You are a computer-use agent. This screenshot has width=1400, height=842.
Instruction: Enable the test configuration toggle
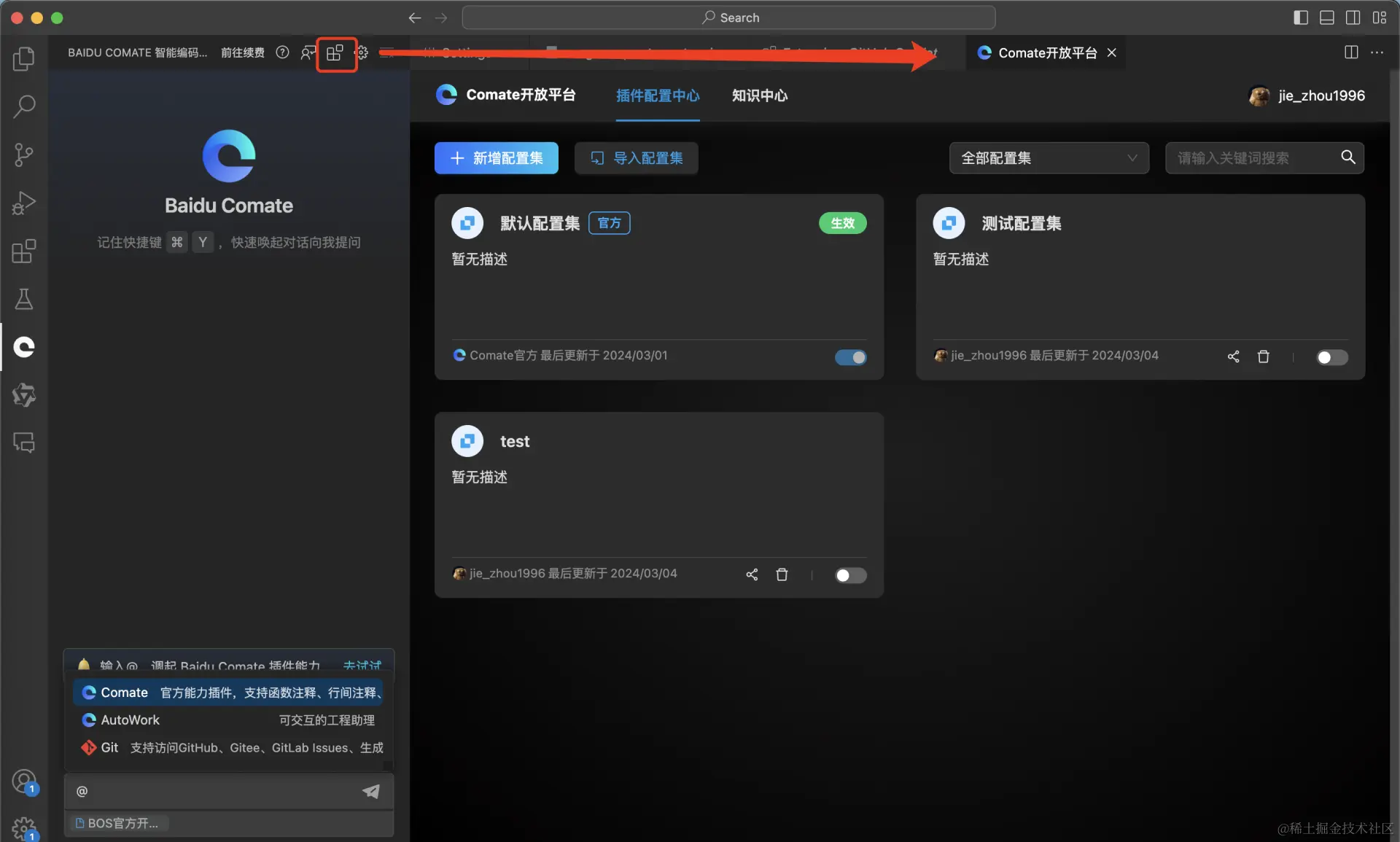850,575
